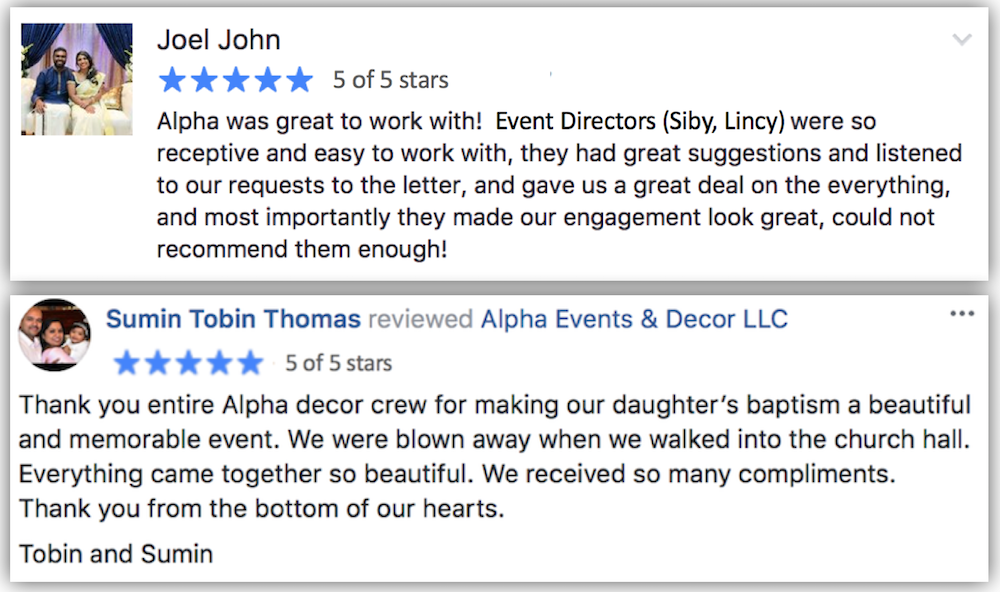Viewport: 1000px width, 592px height.
Task: Click the second star in Sumin's rating
Action: click(158, 363)
